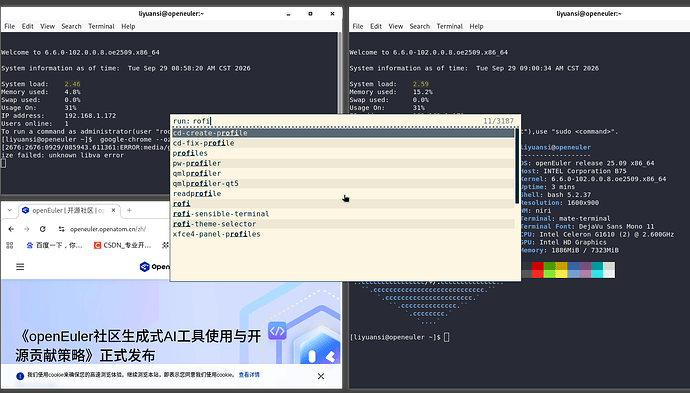Close the openEuler browser tab
Image resolution: width=690 pixels, height=393 pixels.
[113, 210]
